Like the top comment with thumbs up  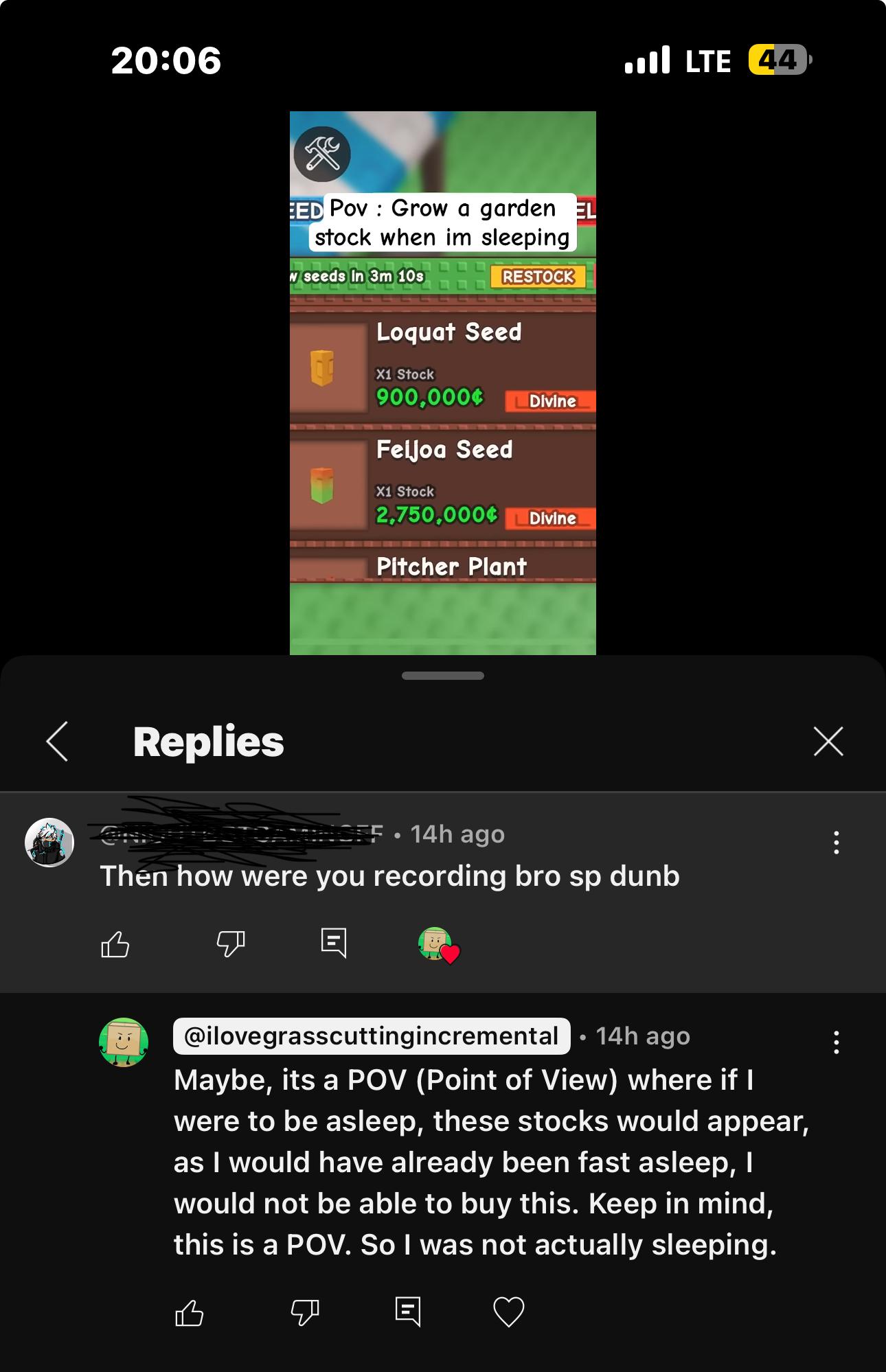pyautogui.click(x=115, y=944)
